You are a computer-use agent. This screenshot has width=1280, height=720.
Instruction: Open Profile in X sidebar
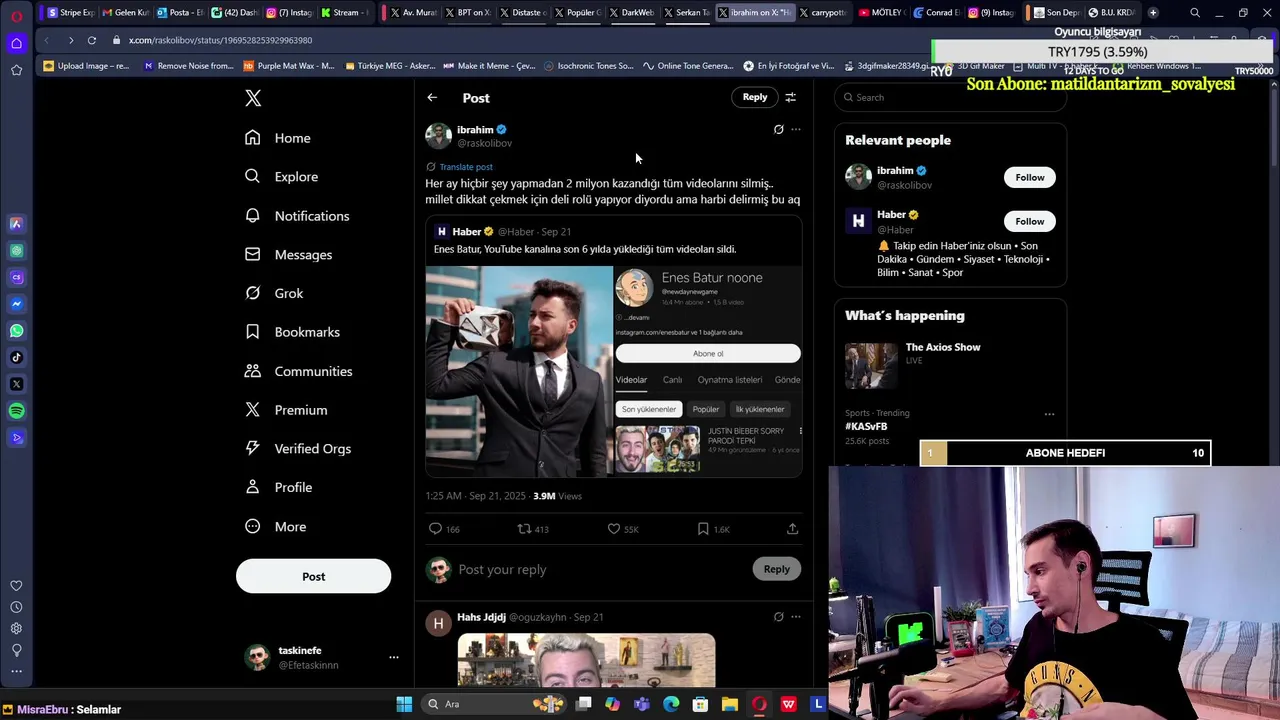tap(279, 488)
